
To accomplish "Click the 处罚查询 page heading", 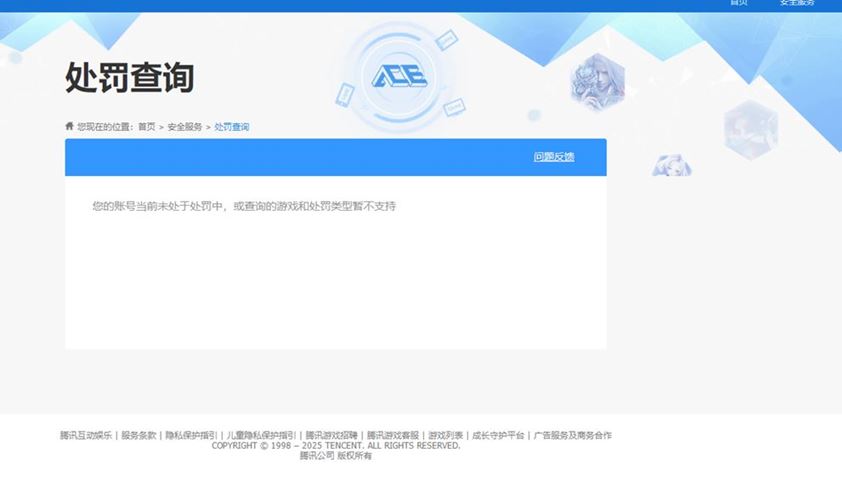I will pyautogui.click(x=129, y=78).
